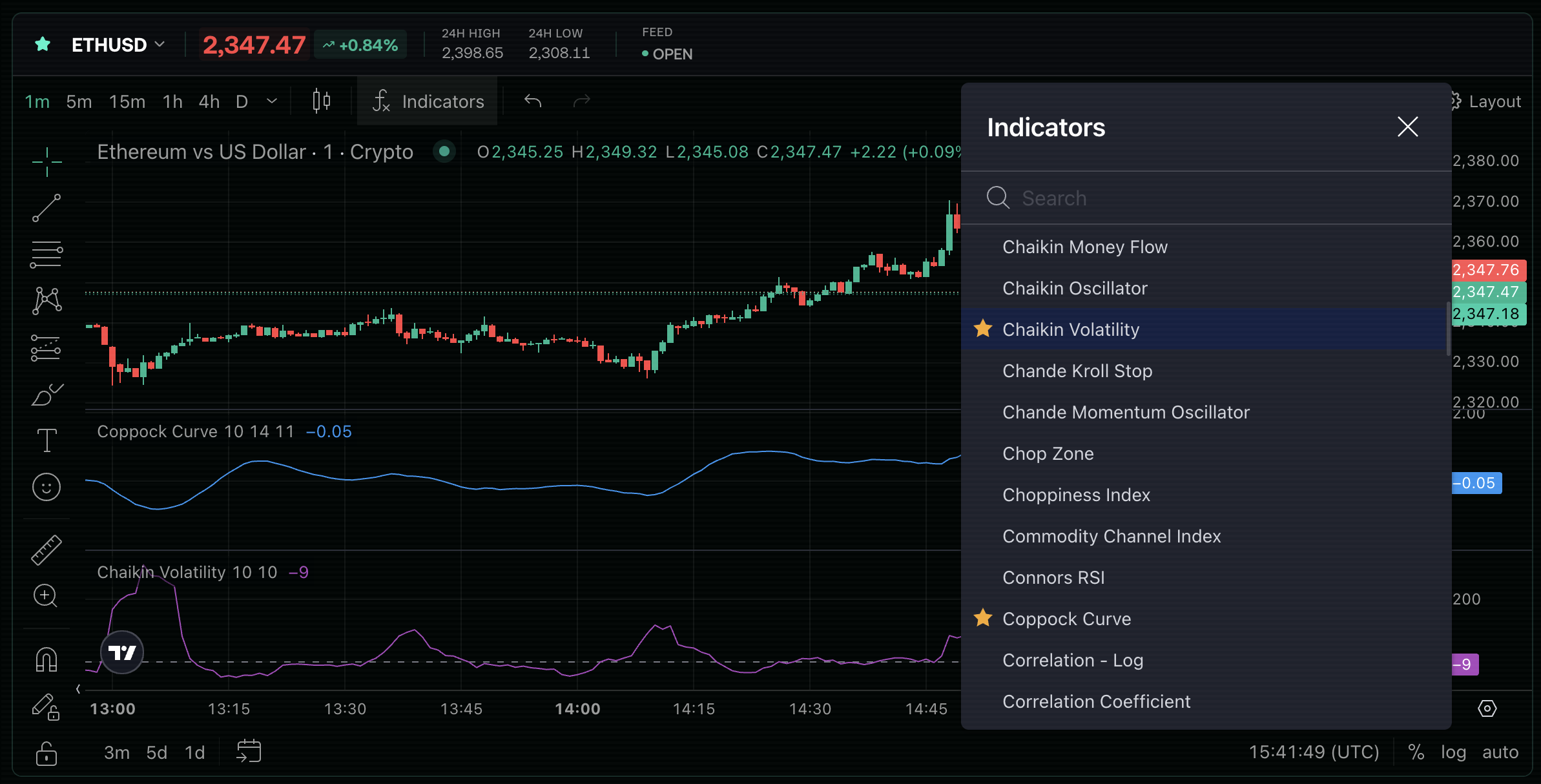This screenshot has width=1541, height=784.
Task: Click the search magnifier icon
Action: (998, 198)
